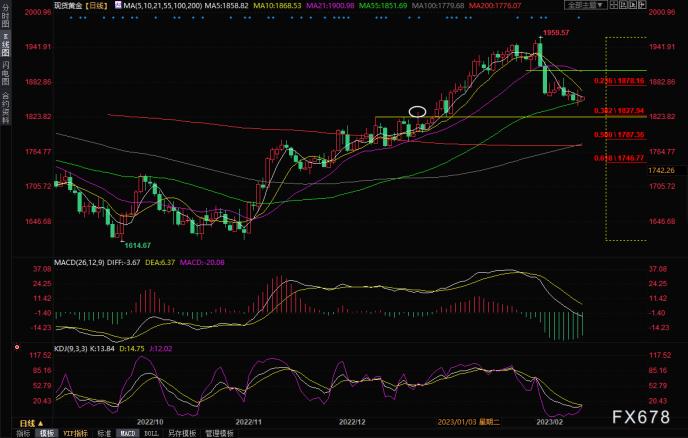Click the KDJ(9,3,3) indicator label
The width and height of the screenshot is (688, 438).
pos(71,349)
